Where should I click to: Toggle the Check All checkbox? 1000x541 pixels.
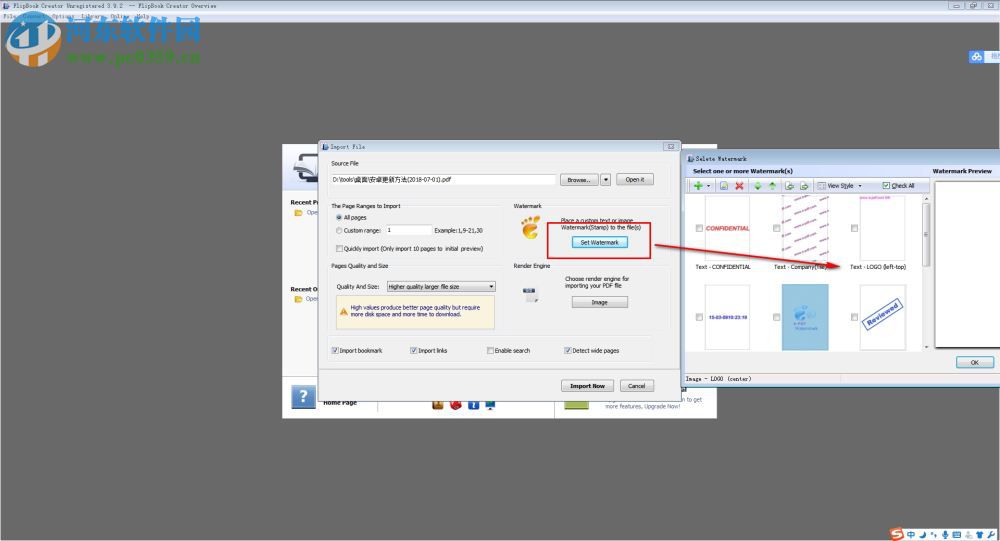tap(886, 186)
